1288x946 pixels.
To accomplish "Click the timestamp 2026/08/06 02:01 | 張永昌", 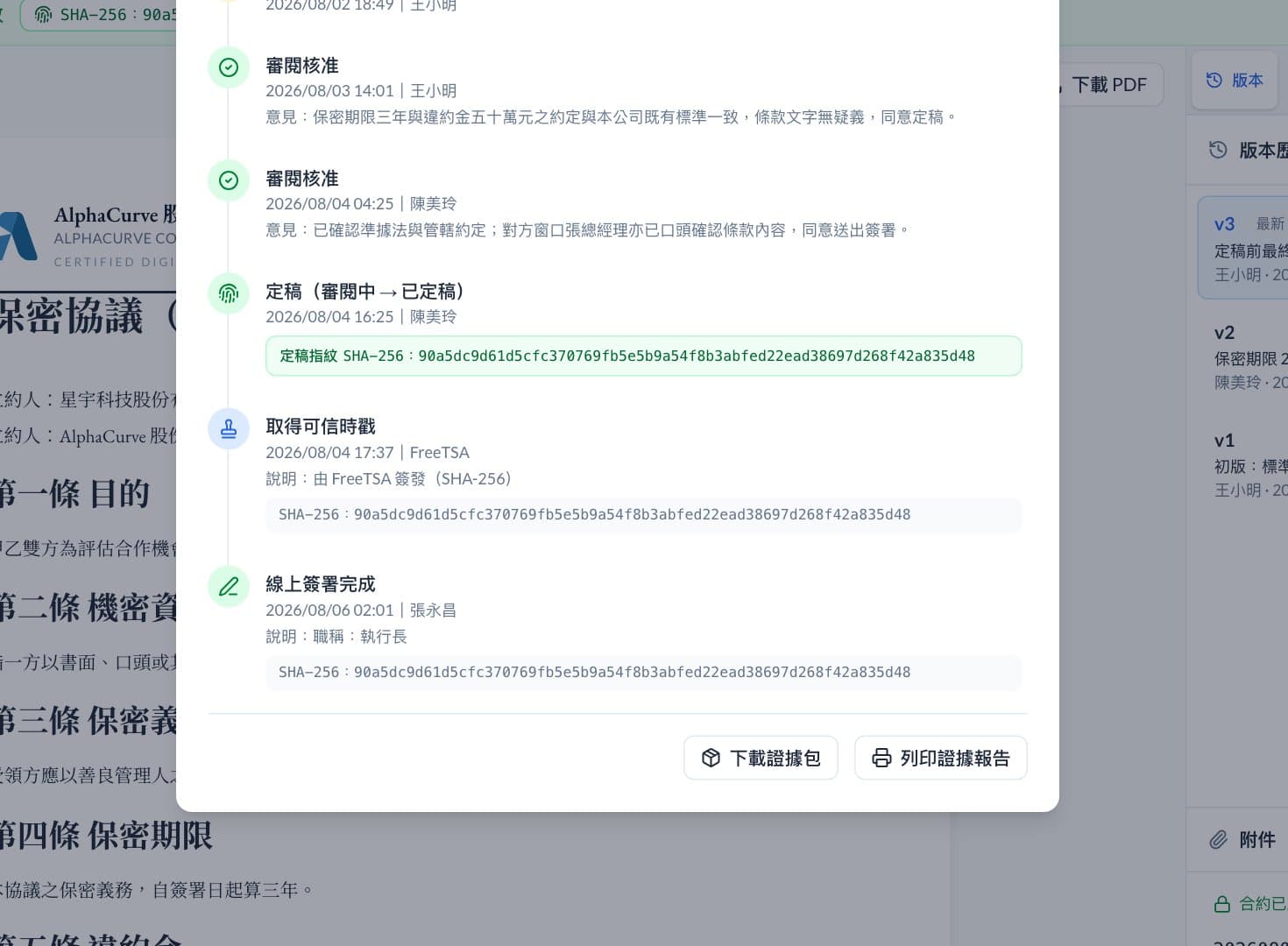I will point(361,611).
